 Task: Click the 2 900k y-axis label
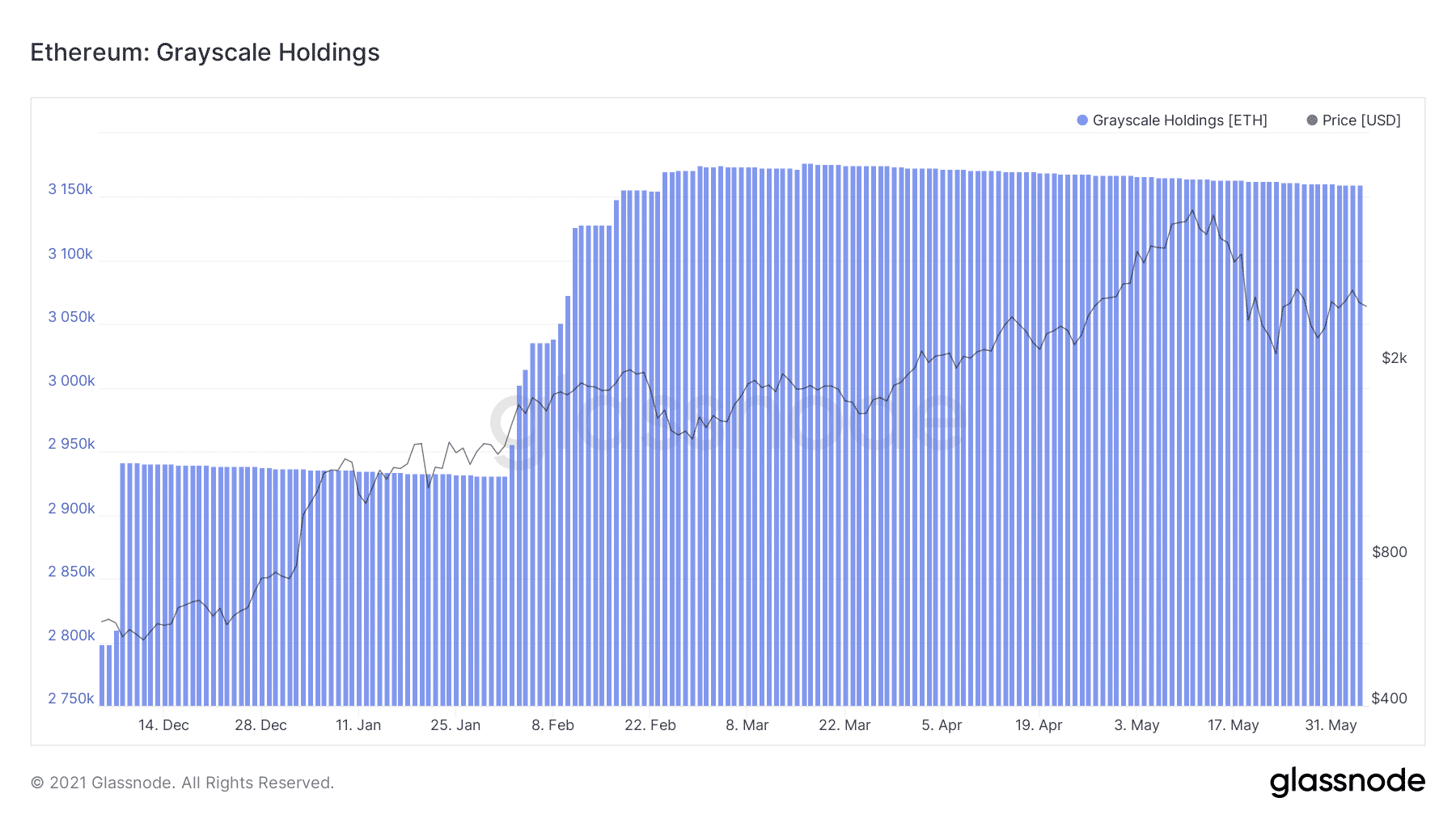pyautogui.click(x=71, y=509)
